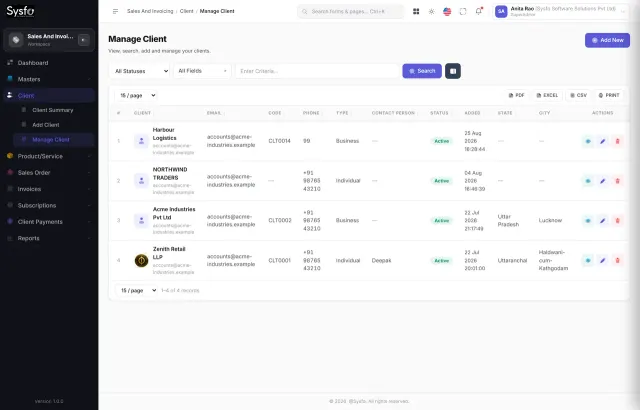The width and height of the screenshot is (640, 410).
Task: Click Sales And Invoicing breadcrumb link
Action: coord(150,11)
